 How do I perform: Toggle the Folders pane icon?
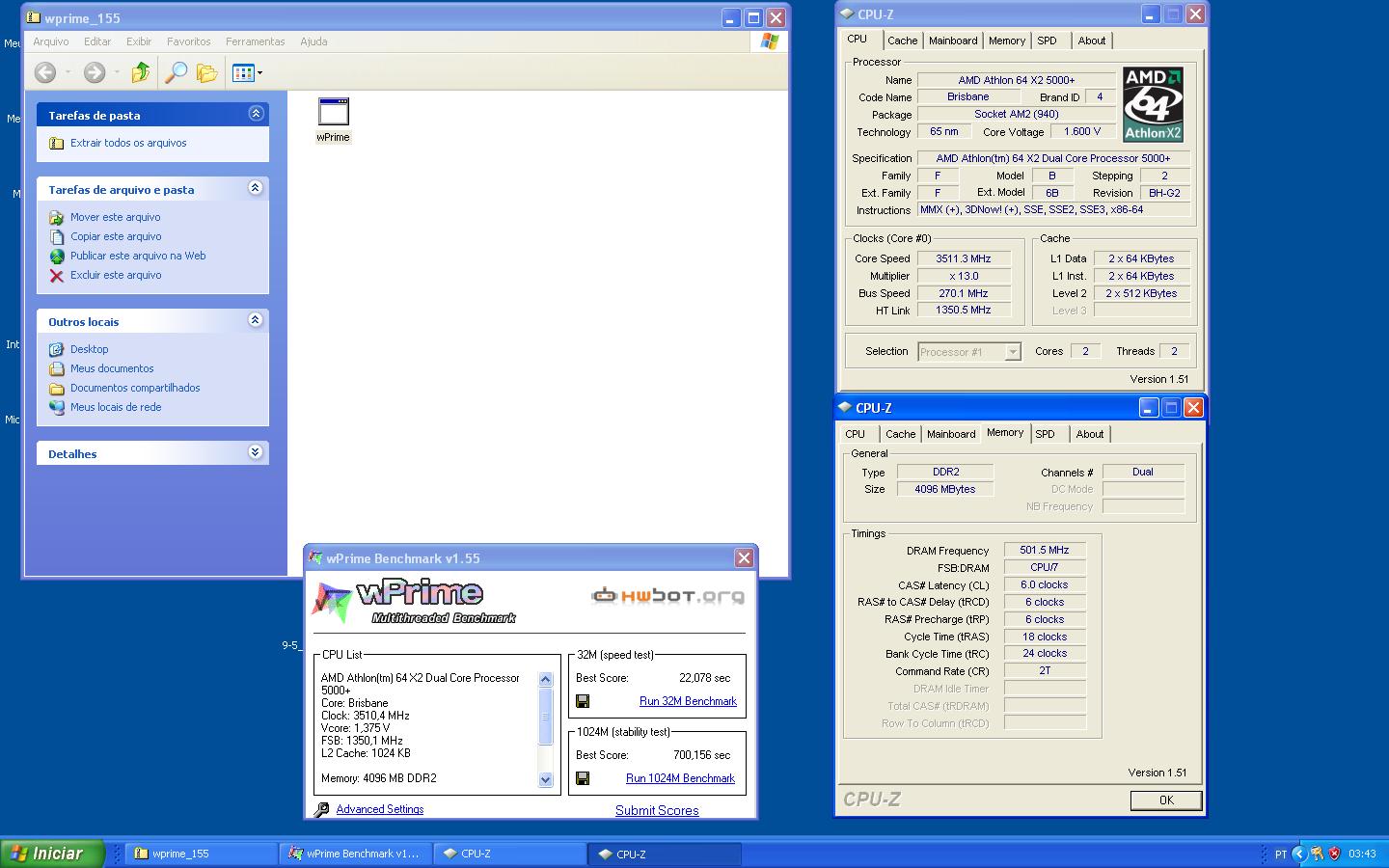click(x=206, y=72)
